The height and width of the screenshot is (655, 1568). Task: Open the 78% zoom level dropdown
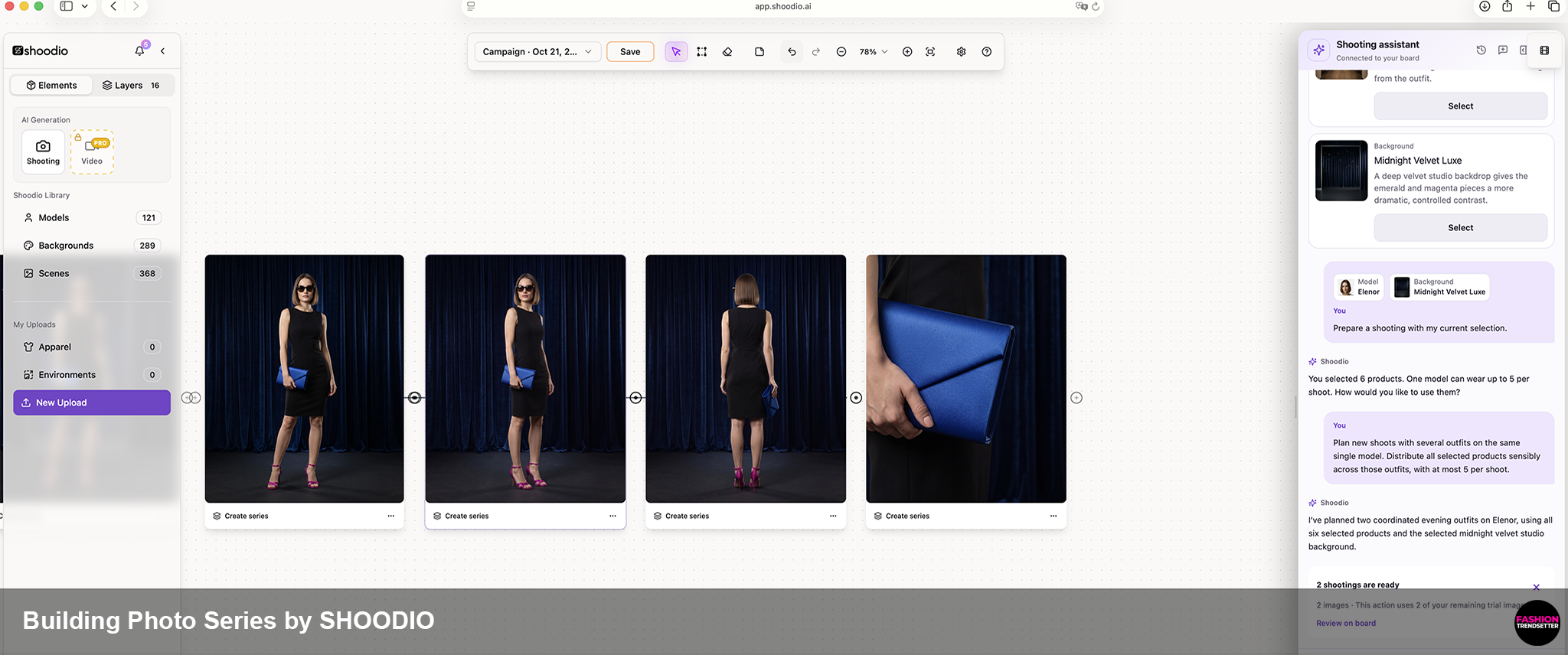[874, 52]
